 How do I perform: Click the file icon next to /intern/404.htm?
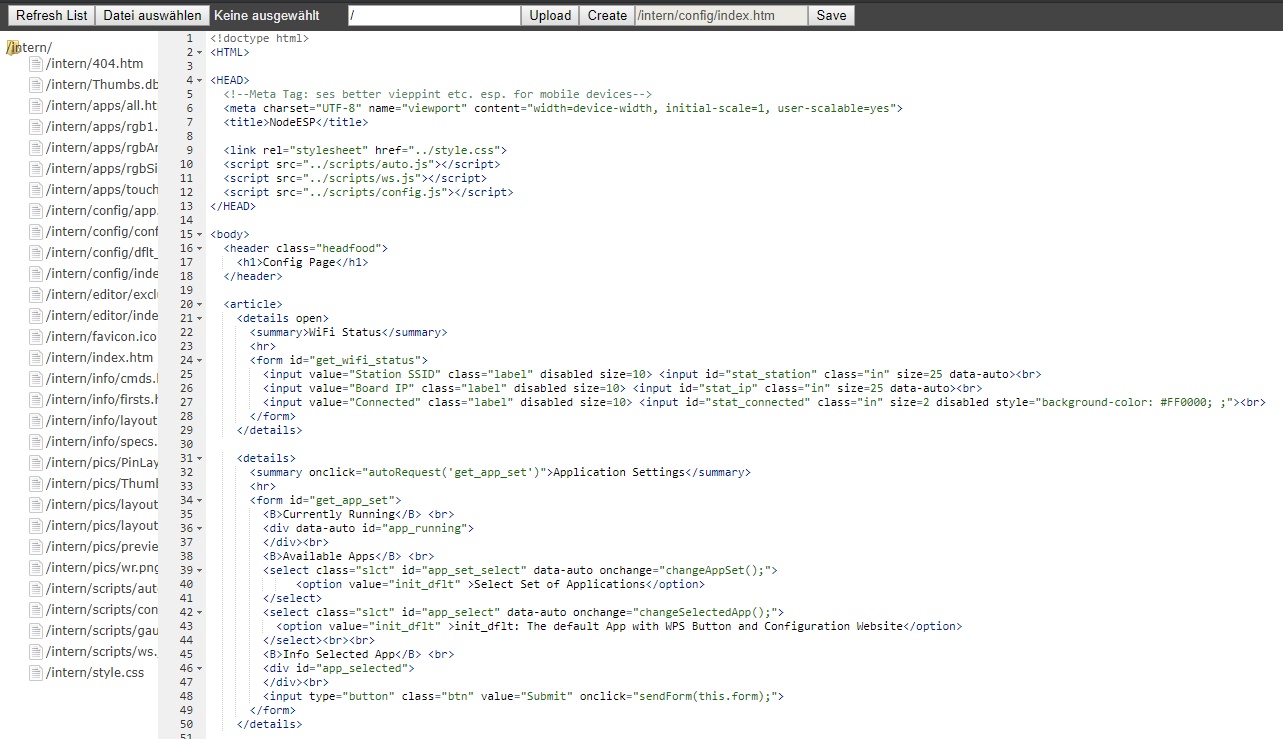point(36,64)
